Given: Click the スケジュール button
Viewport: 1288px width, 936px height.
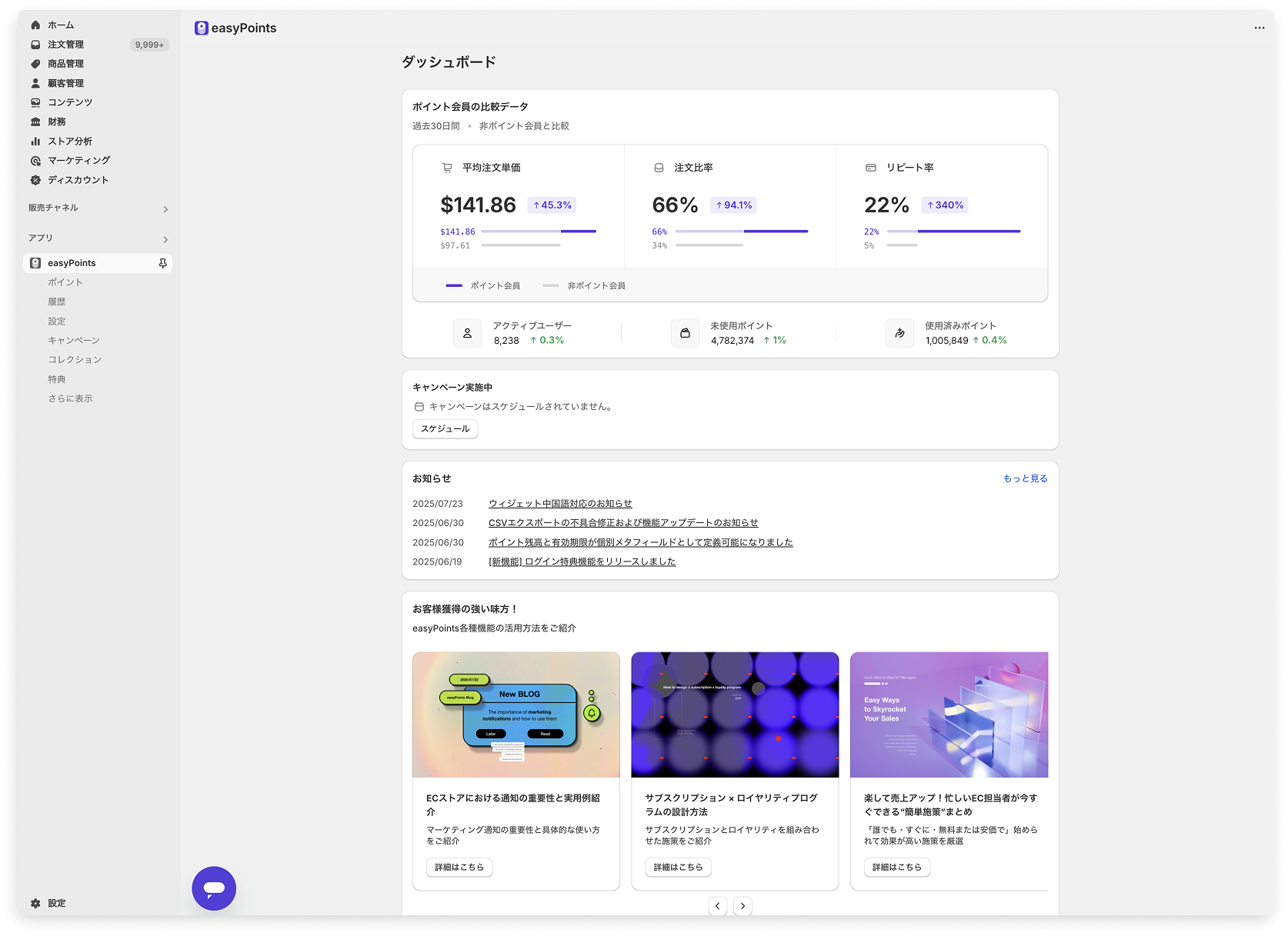Looking at the screenshot, I should pos(445,429).
